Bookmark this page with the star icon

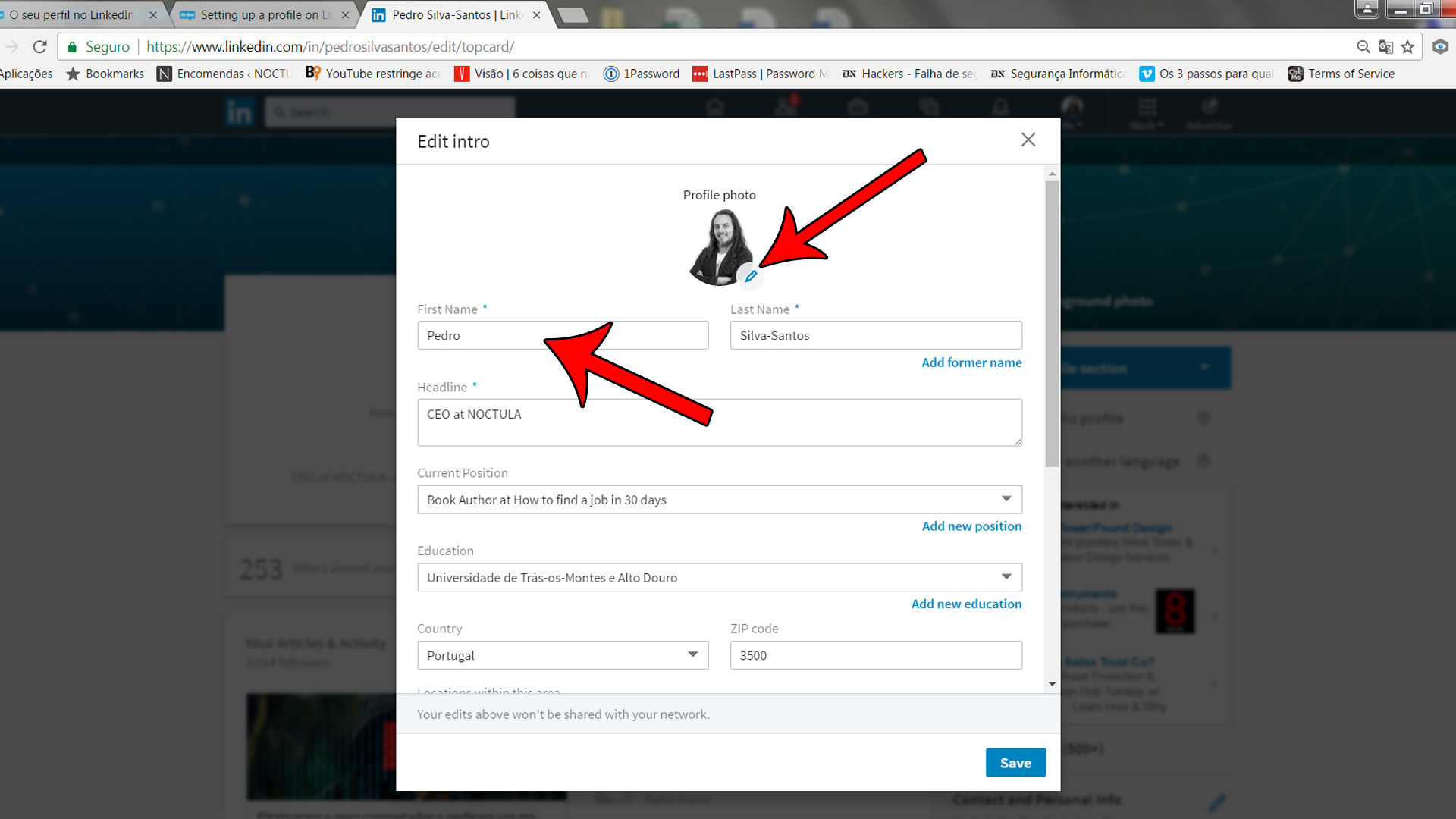1407,47
